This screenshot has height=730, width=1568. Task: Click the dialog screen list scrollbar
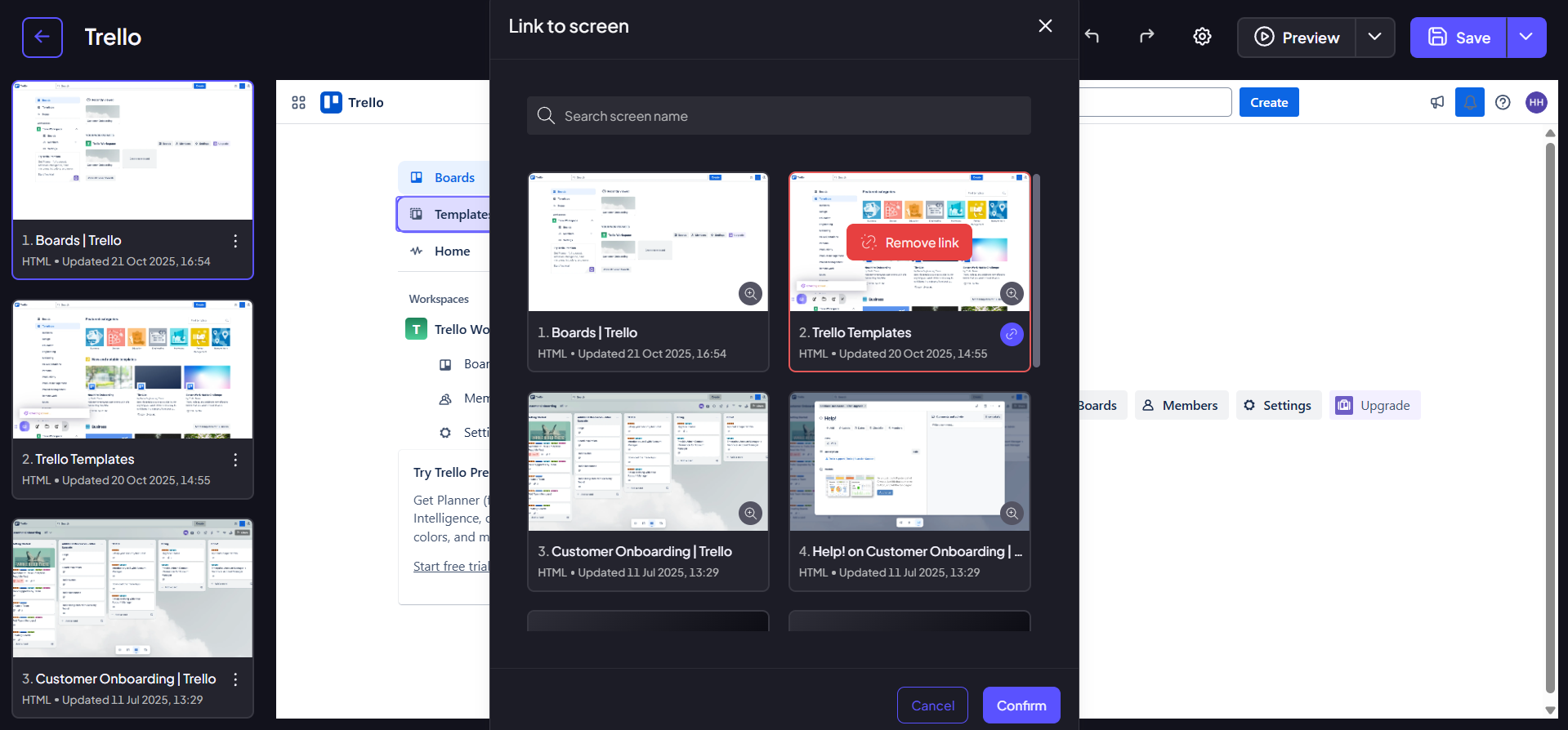[1036, 271]
